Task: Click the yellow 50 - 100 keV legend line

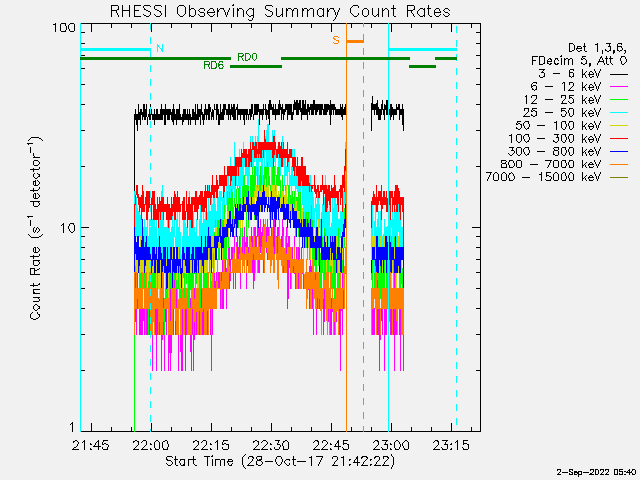Action: 619,126
